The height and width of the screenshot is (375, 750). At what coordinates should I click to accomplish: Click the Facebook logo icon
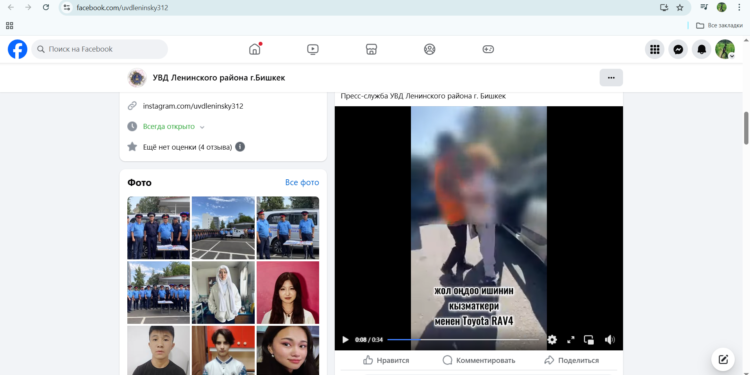tap(18, 49)
